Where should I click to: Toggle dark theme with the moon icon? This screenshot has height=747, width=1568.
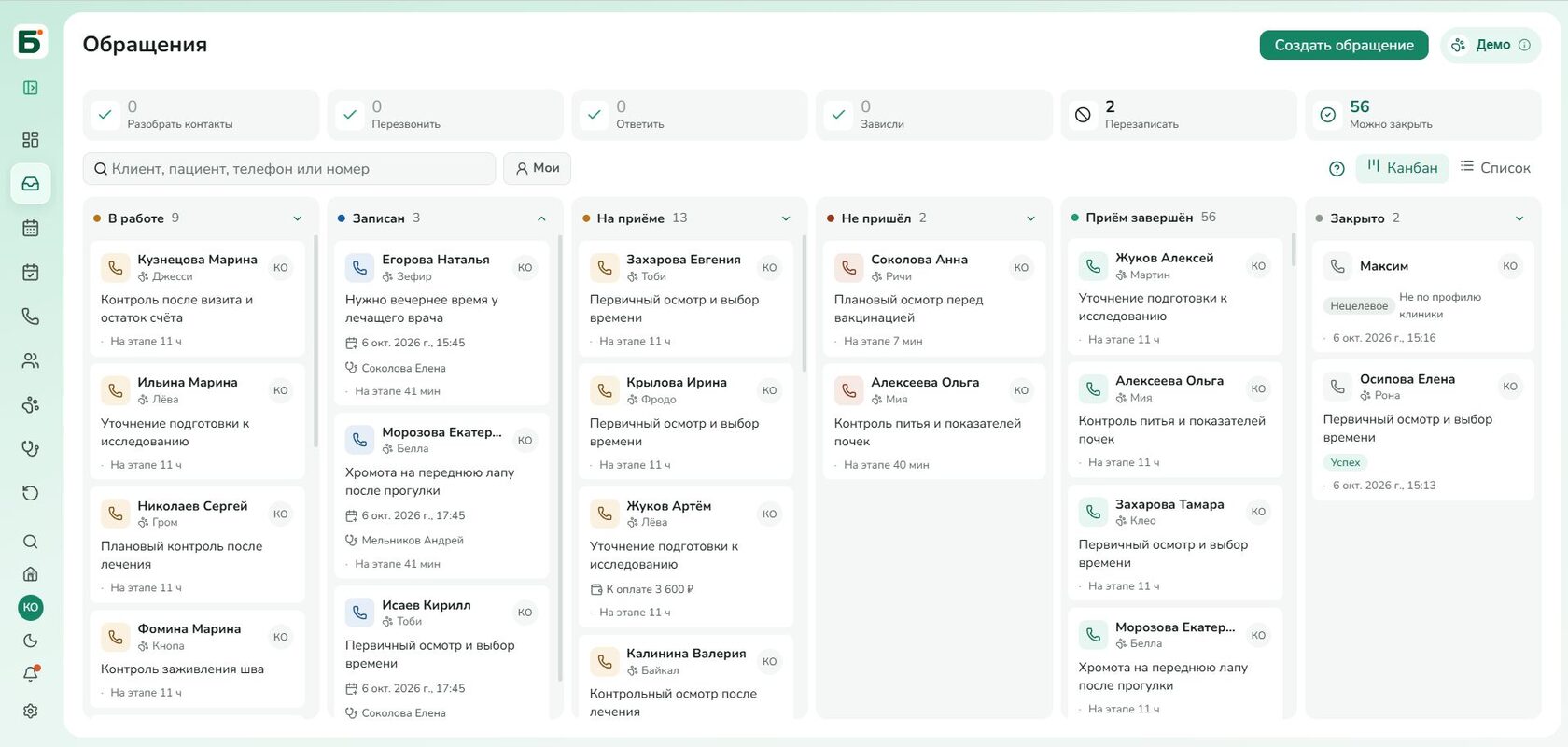[x=31, y=641]
